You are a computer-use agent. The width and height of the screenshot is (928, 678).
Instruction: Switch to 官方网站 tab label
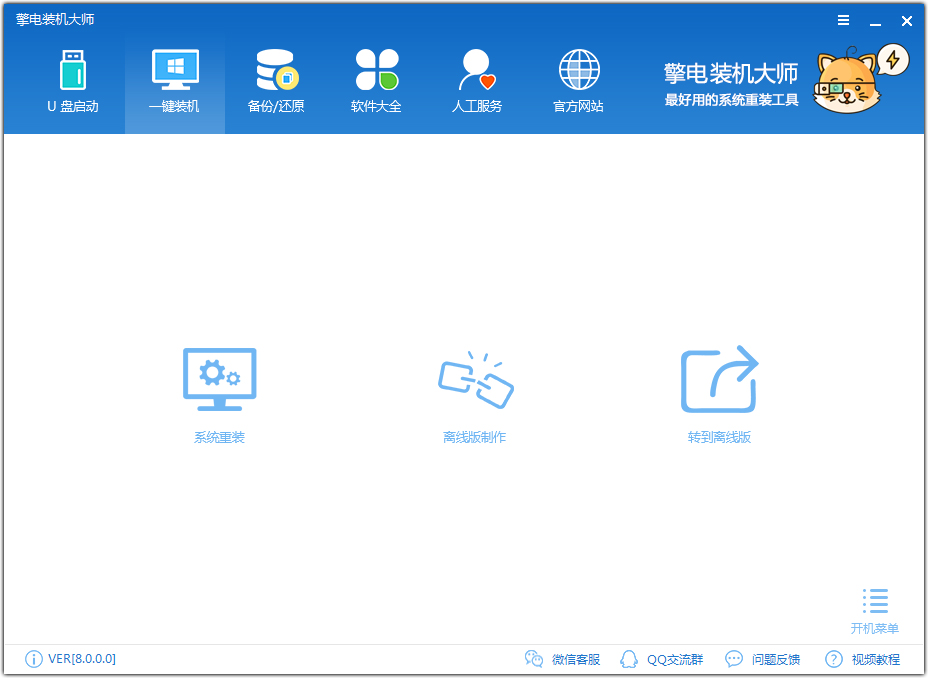coord(578,106)
